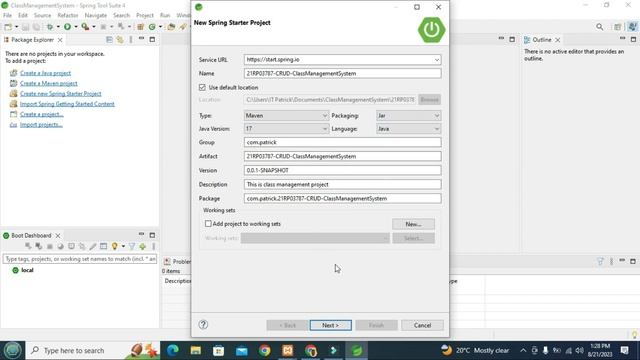Click the brown package toolbar icon
The height and width of the screenshot is (360, 640).
tap(140, 27)
